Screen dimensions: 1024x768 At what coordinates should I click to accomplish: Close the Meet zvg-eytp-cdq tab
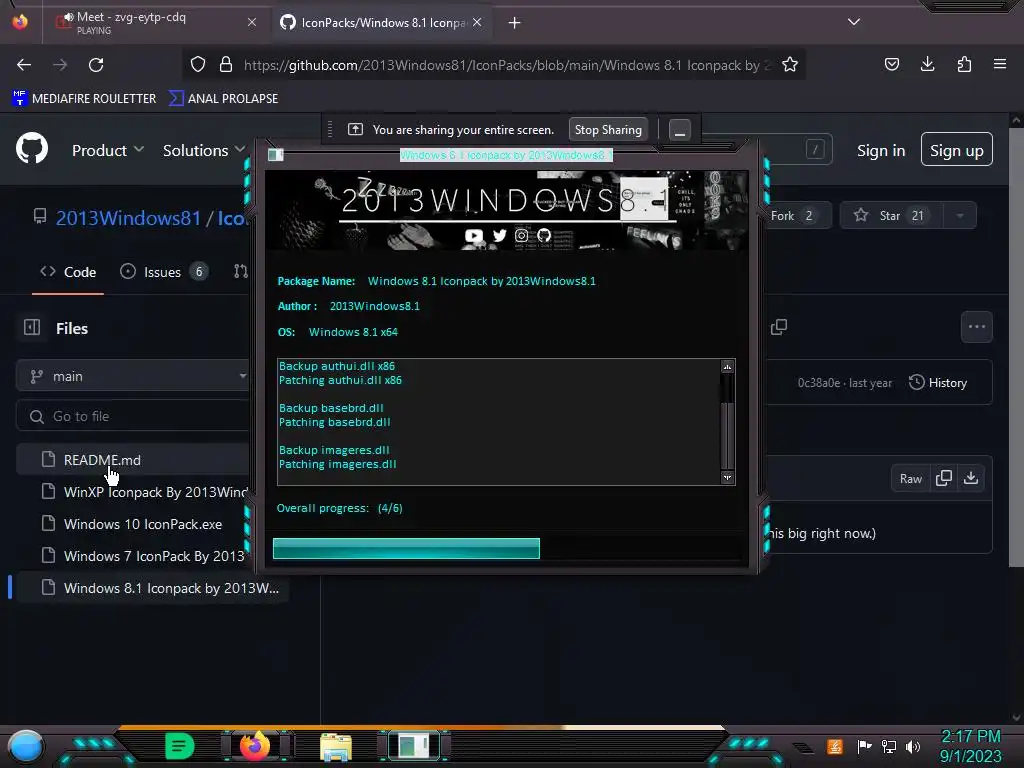tap(252, 22)
